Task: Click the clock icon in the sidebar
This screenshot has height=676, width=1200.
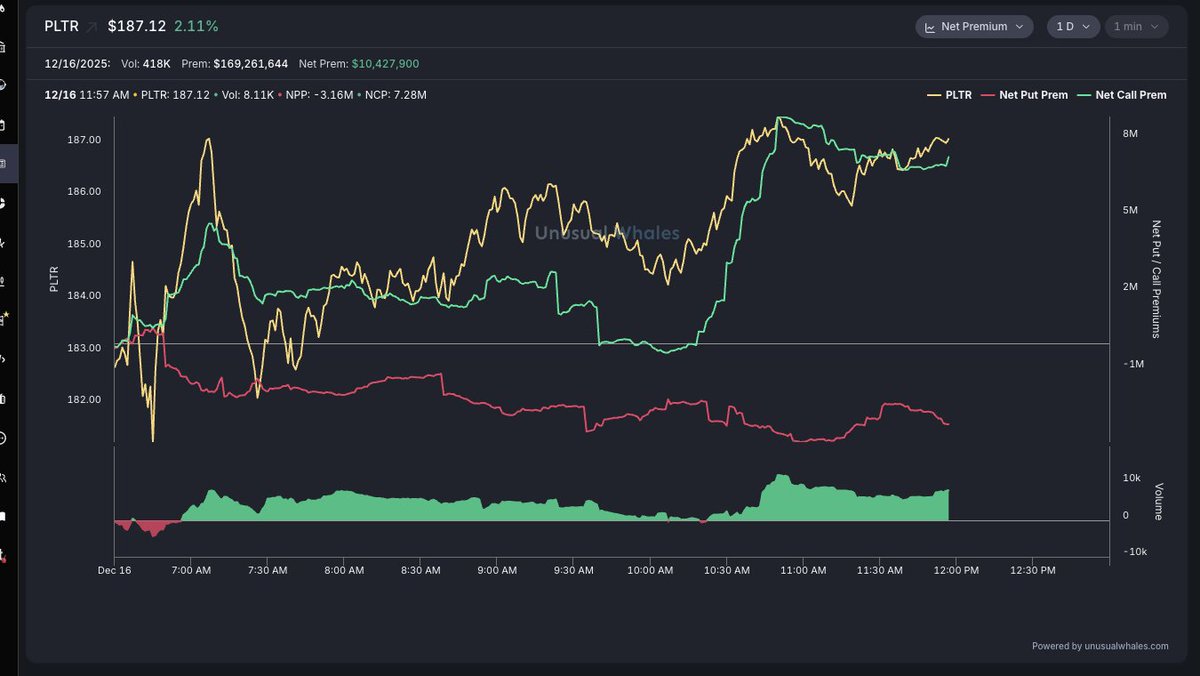Action: (x=8, y=437)
